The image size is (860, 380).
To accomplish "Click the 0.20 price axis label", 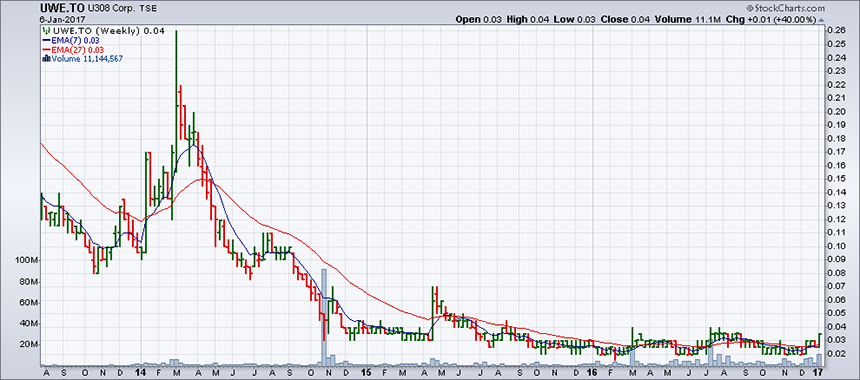I will (x=836, y=111).
